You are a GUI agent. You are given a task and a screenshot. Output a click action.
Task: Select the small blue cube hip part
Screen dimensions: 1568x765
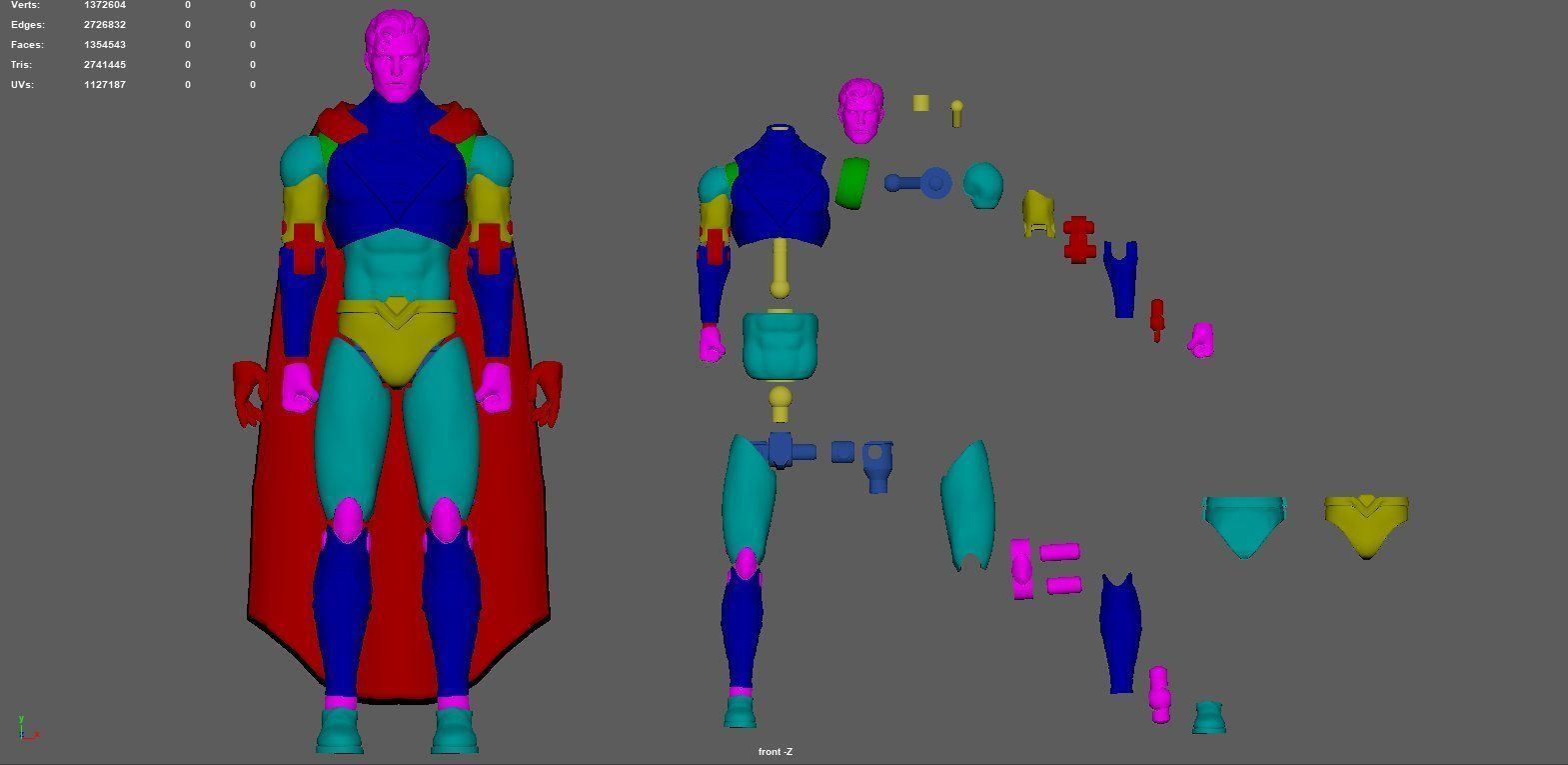coord(842,452)
